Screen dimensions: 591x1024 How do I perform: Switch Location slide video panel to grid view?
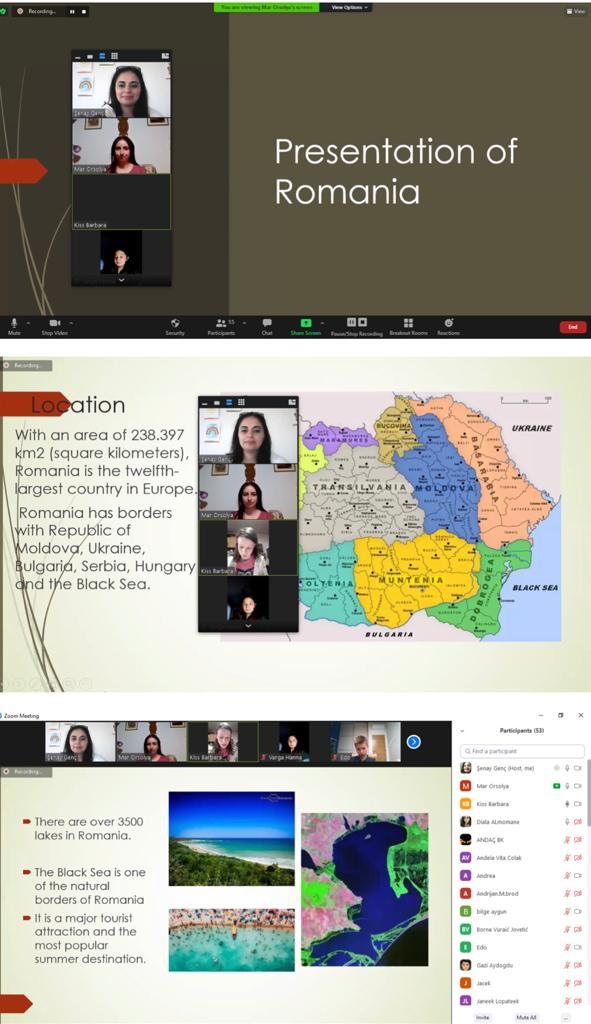click(x=241, y=402)
